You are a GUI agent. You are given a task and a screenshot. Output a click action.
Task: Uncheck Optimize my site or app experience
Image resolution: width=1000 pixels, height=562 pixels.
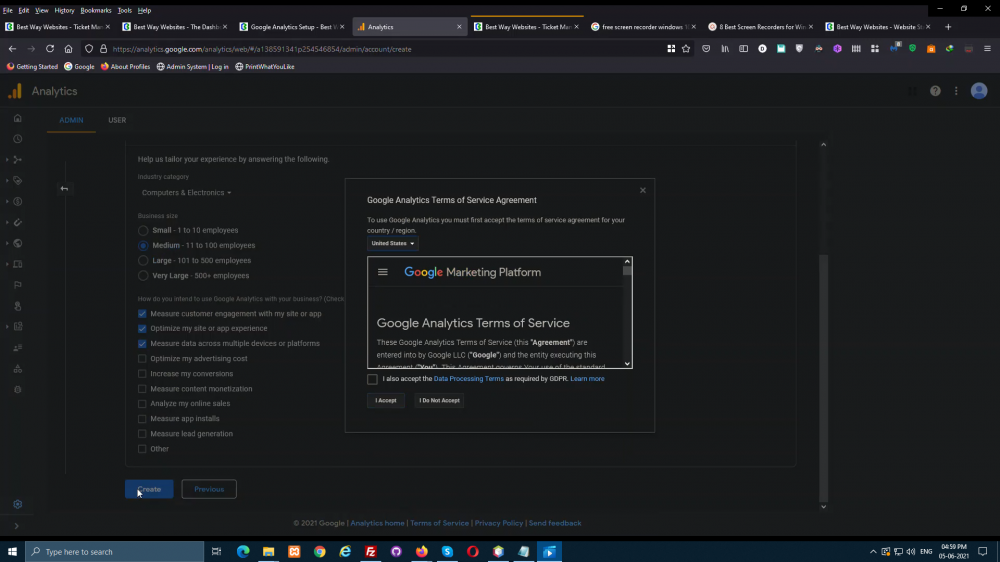tap(142, 329)
